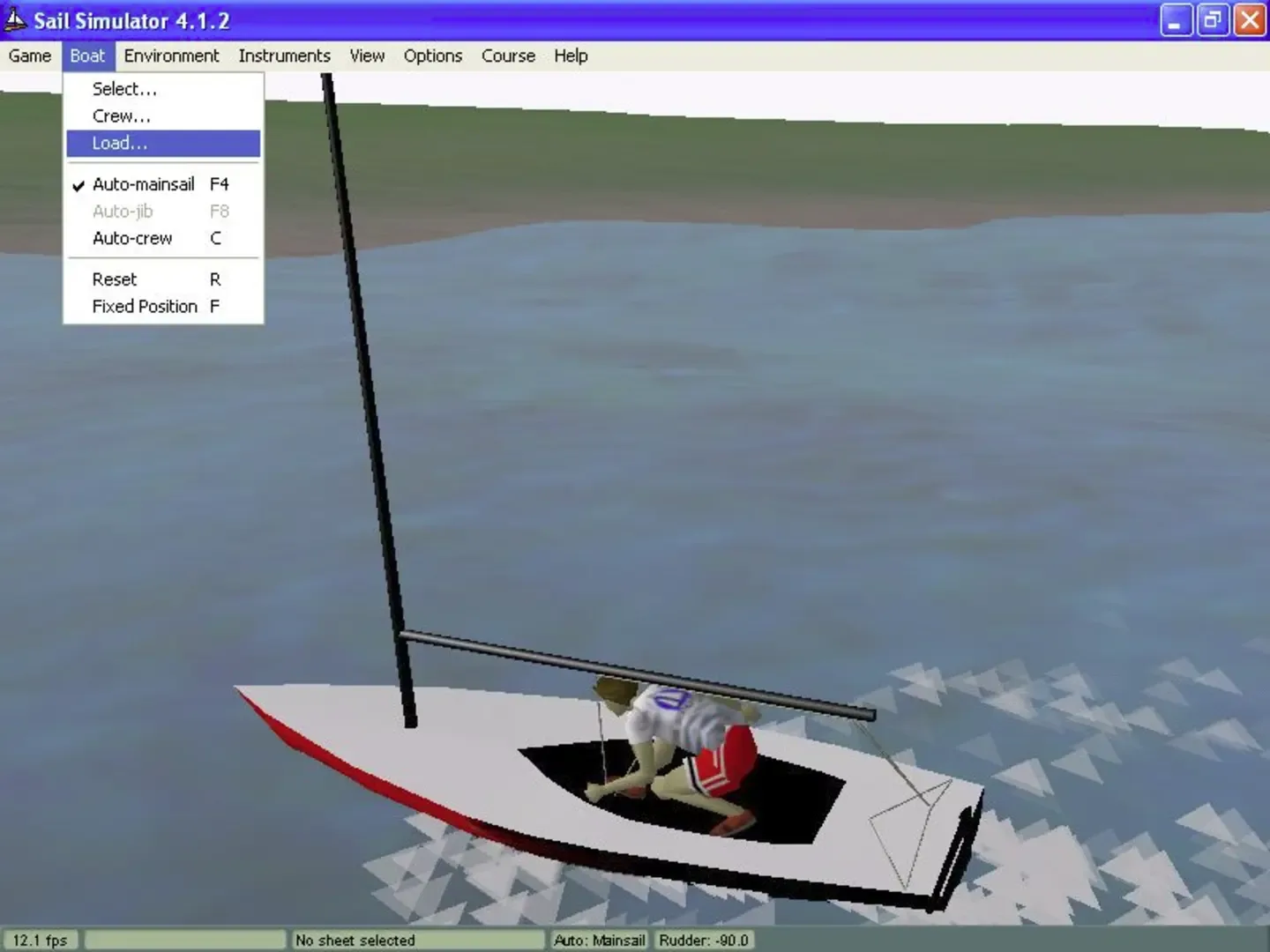Viewport: 1270px width, 952px height.
Task: Restore down the Sail Simulator window
Action: click(x=1213, y=20)
